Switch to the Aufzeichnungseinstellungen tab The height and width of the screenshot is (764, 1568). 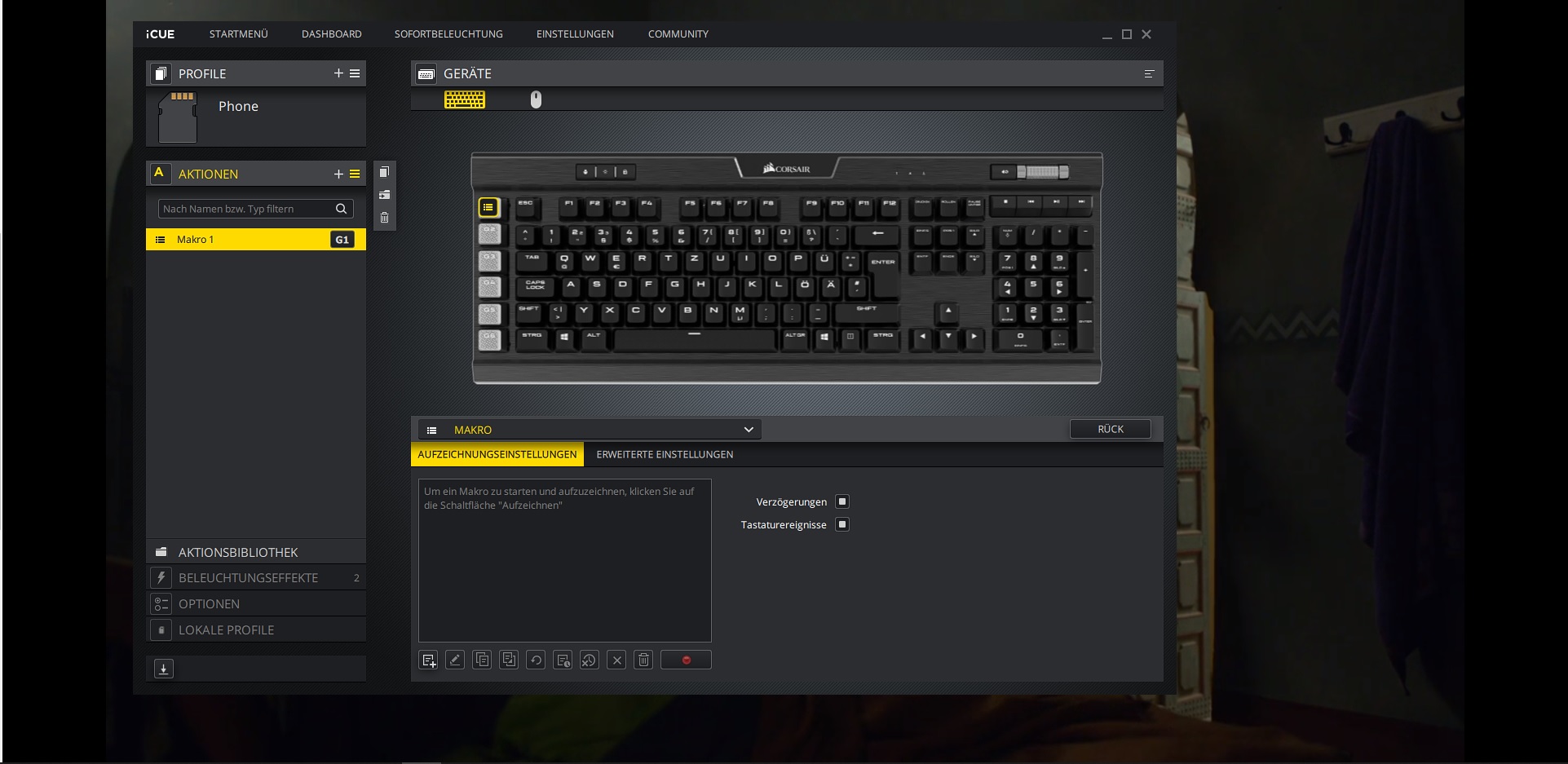(497, 454)
